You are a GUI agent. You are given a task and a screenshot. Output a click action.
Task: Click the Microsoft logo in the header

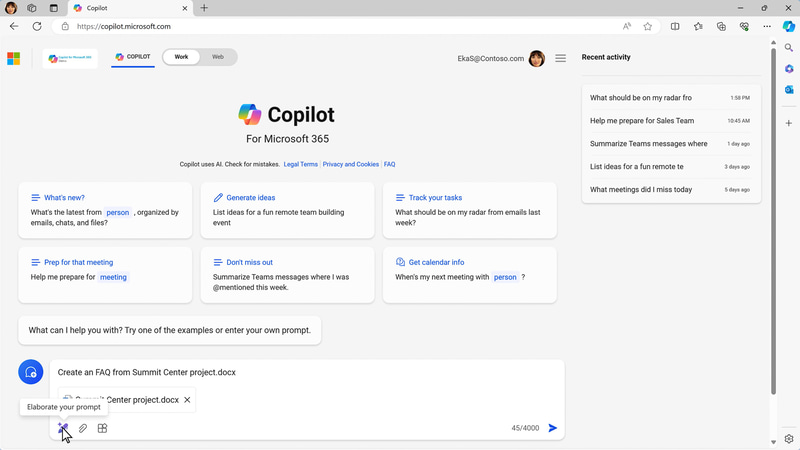[x=14, y=58]
